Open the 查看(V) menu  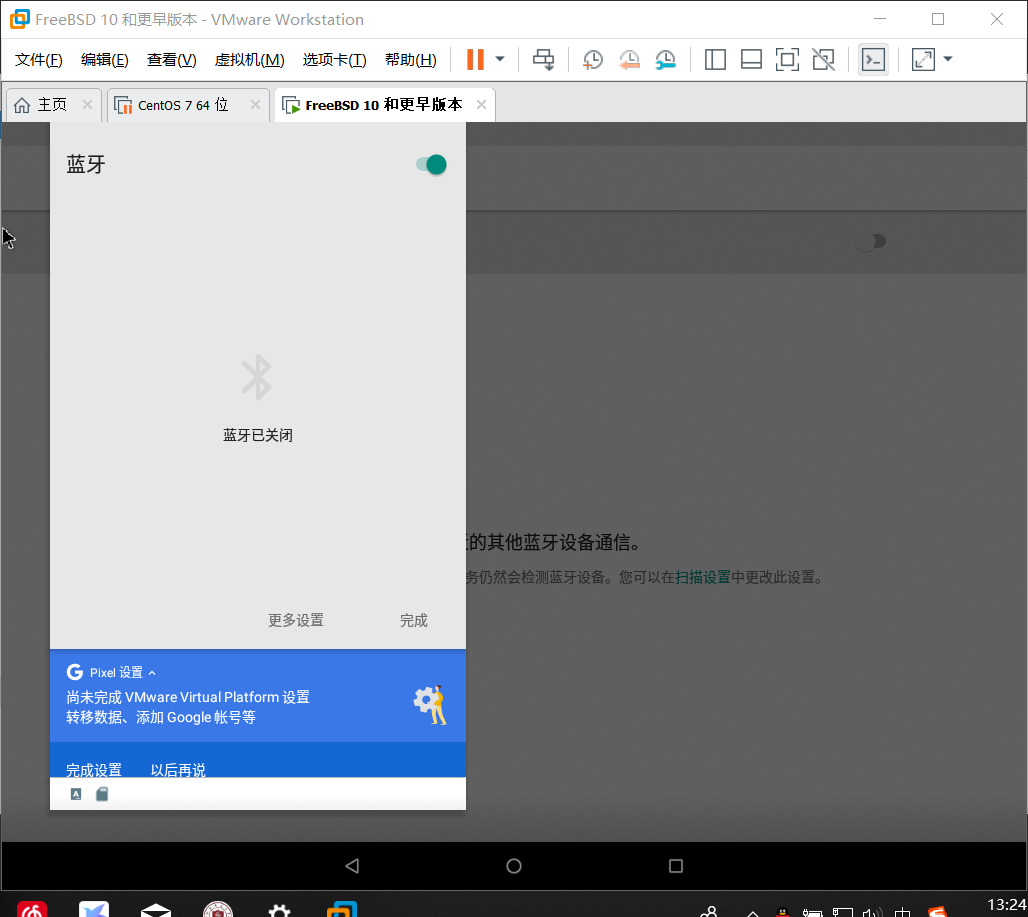point(172,60)
